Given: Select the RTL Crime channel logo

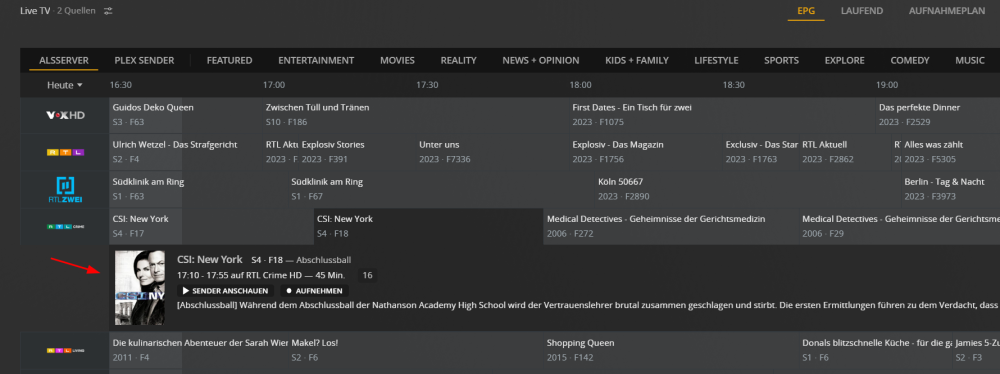Looking at the screenshot, I should pos(65,227).
